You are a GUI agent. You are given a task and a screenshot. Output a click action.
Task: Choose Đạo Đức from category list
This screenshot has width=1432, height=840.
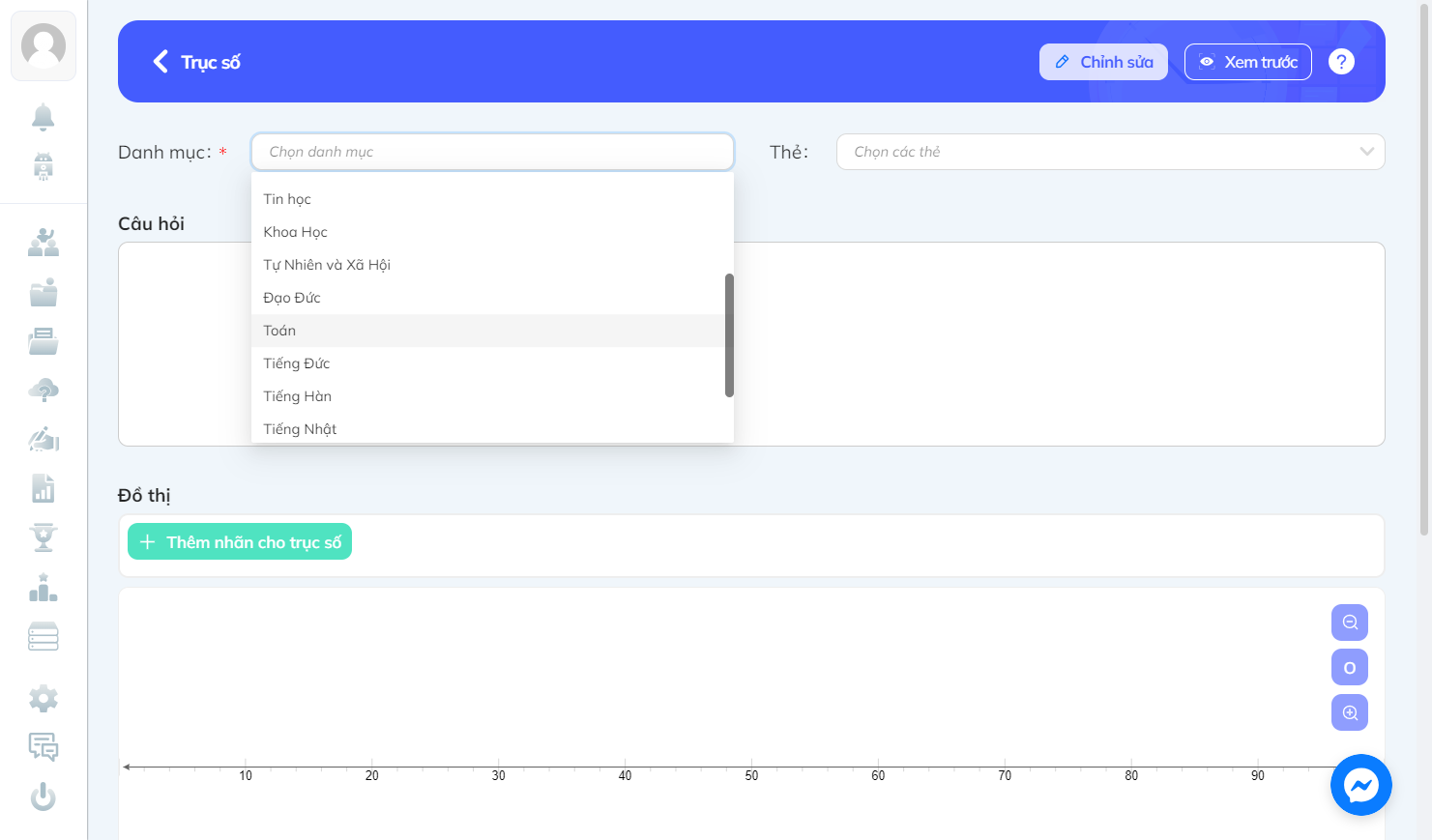488,298
